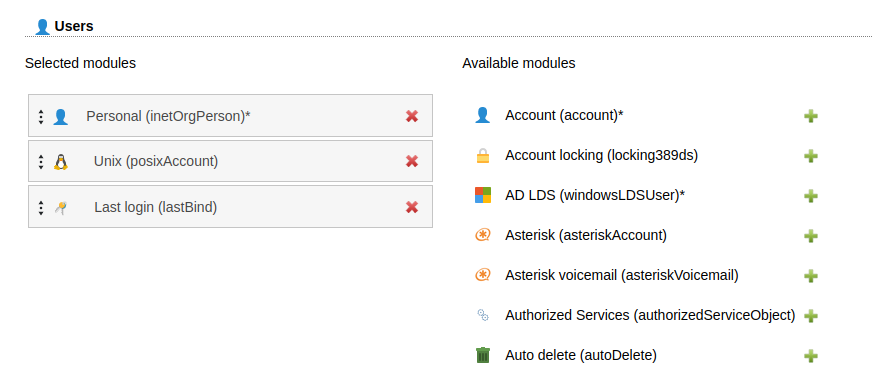Add the AD LDS (windowsLDSUser) module

tap(811, 196)
